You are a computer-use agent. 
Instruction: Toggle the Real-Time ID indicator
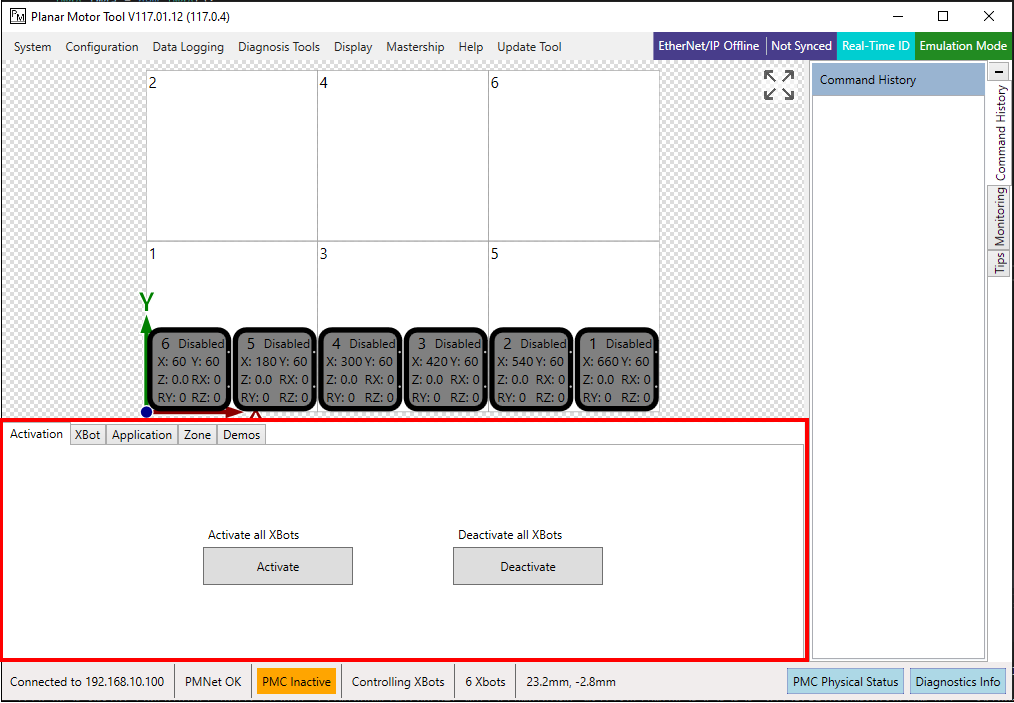[x=875, y=46]
